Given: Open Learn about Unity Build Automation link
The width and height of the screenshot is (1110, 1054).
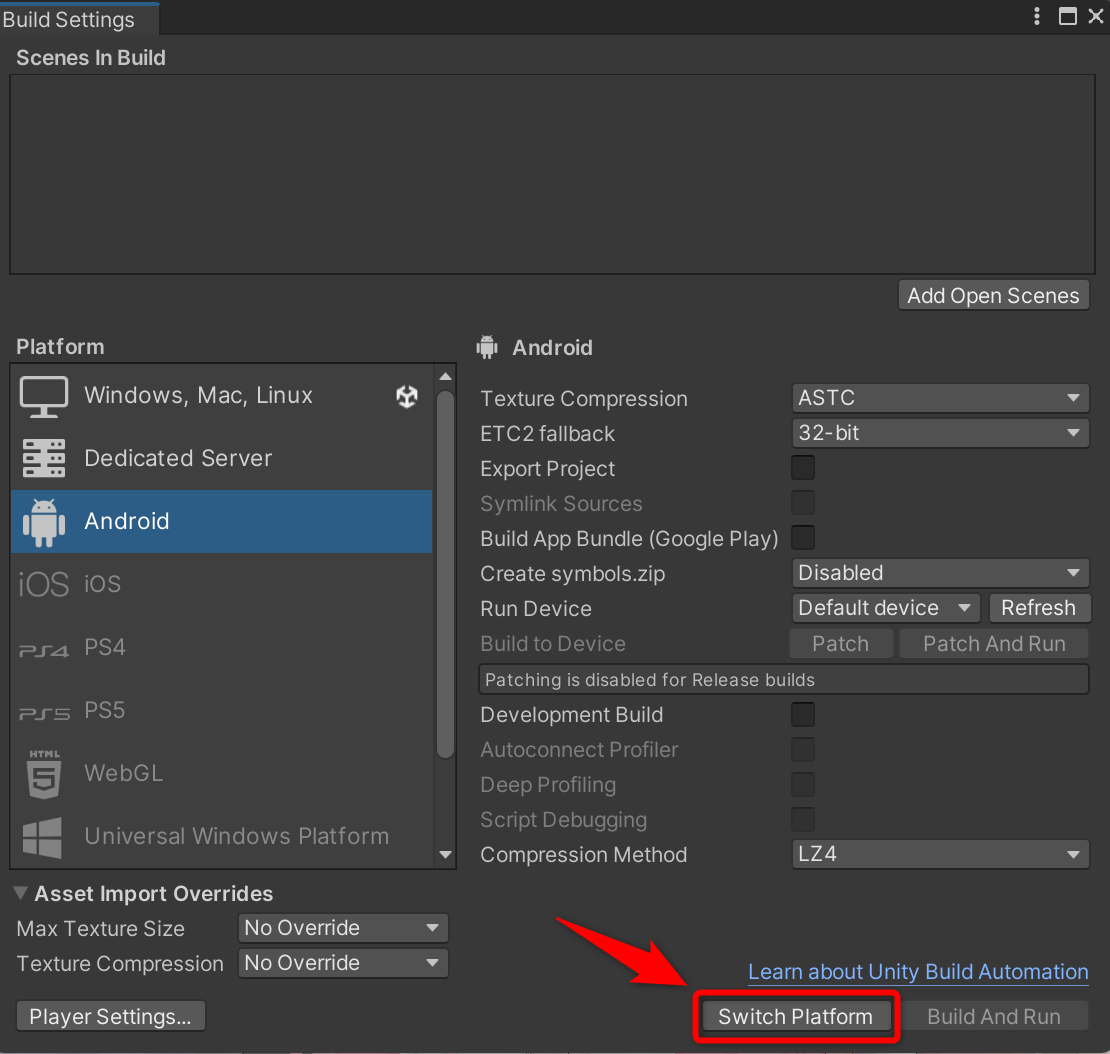Looking at the screenshot, I should coord(918,972).
